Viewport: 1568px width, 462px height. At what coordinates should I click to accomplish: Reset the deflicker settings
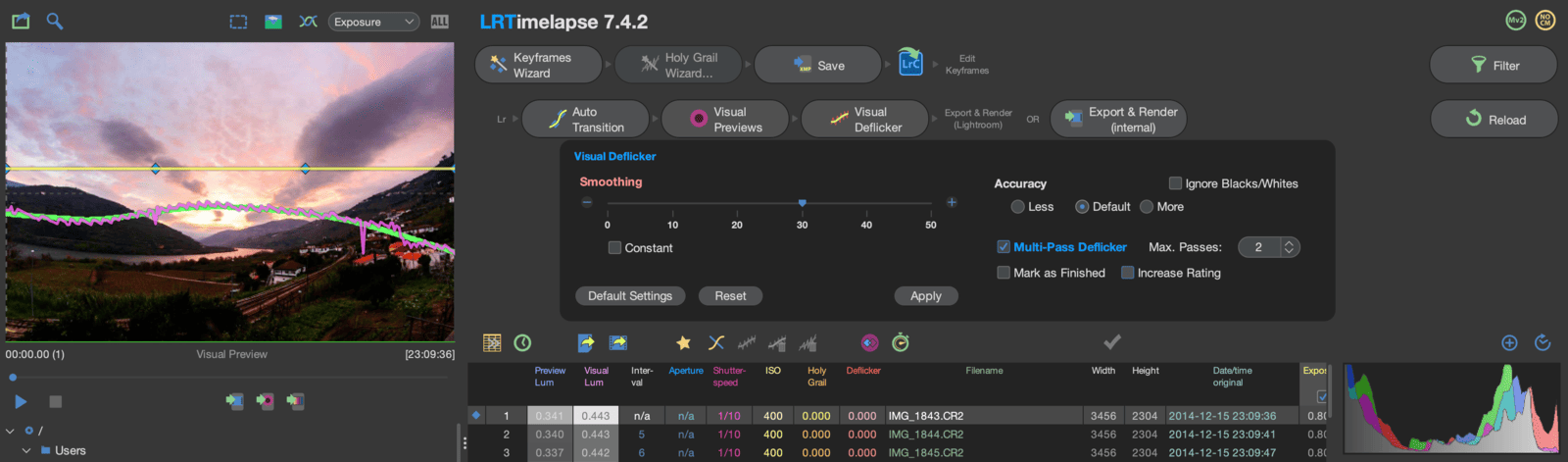[730, 296]
